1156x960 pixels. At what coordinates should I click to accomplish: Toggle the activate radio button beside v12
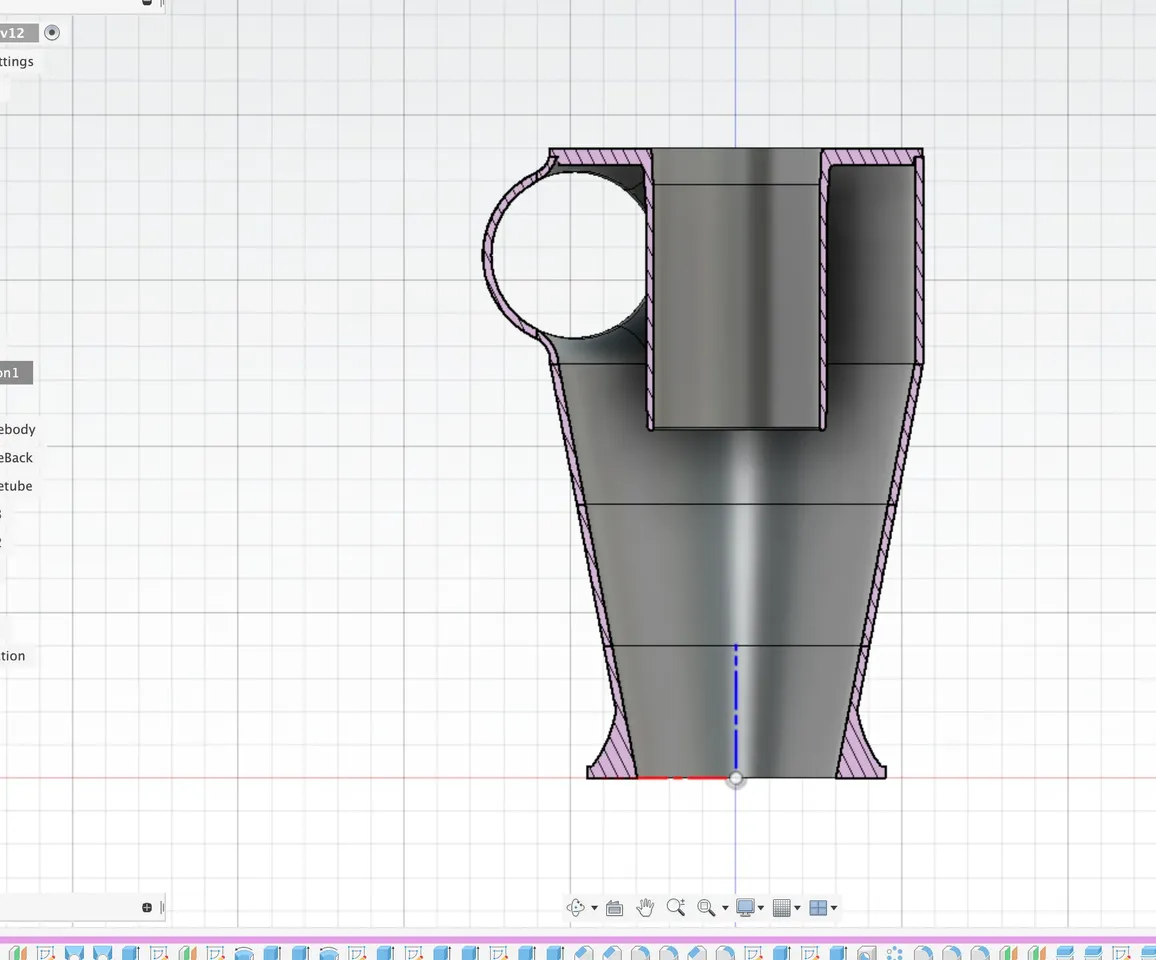(52, 32)
